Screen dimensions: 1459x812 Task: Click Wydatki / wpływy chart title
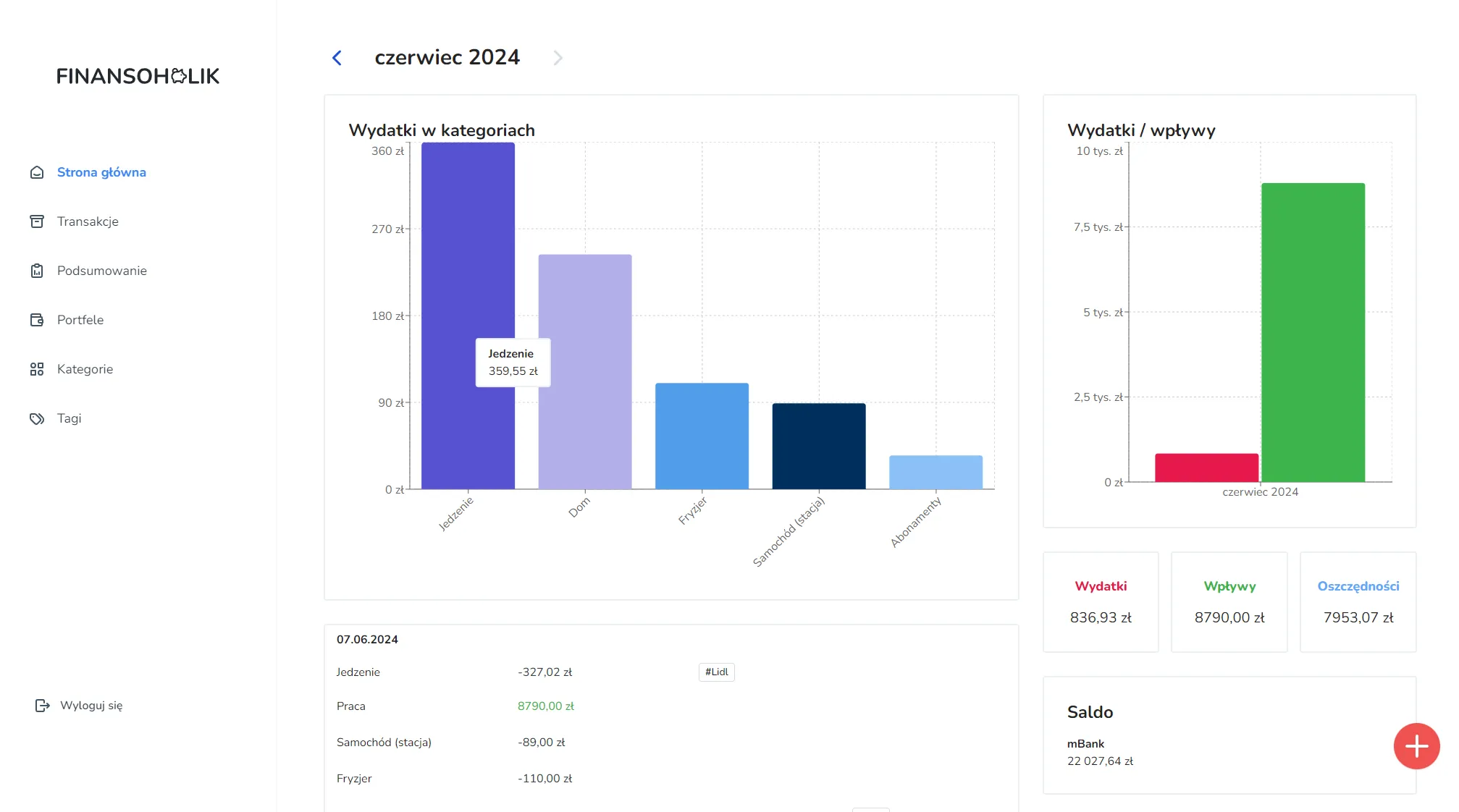point(1141,130)
